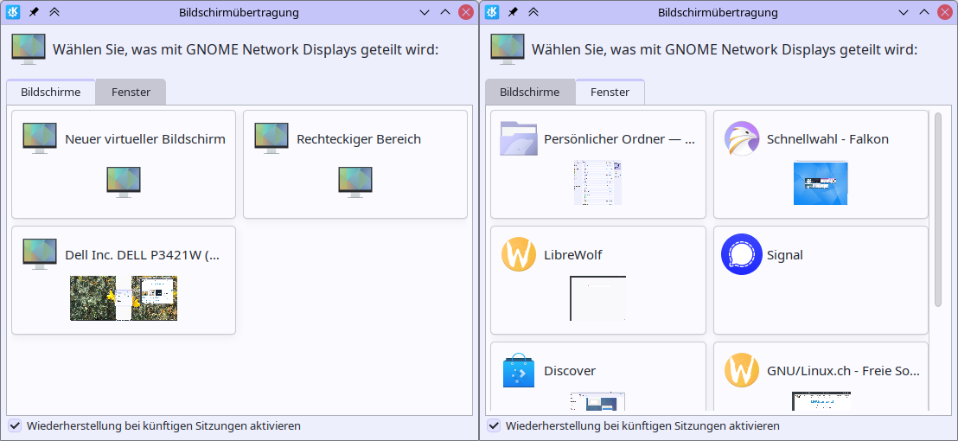Minimize the left window with down chevron
Screen dimensions: 958x441
(x=425, y=12)
